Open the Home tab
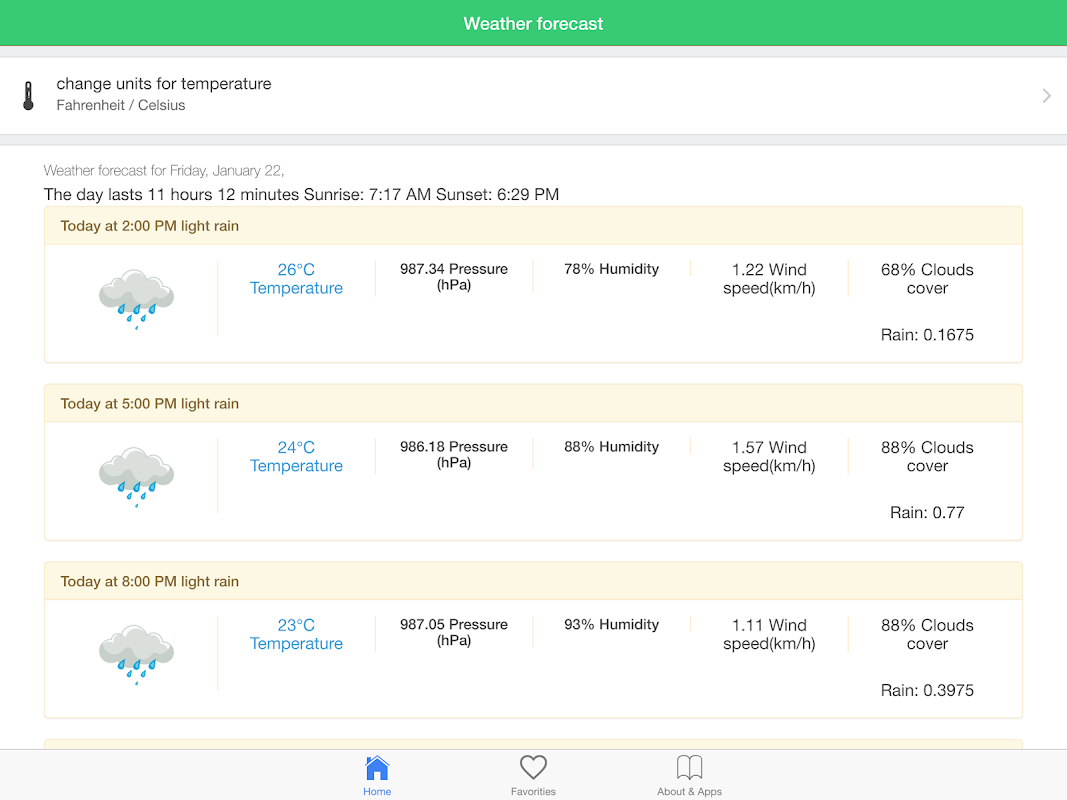Screen dimensions: 1067x800 377,775
